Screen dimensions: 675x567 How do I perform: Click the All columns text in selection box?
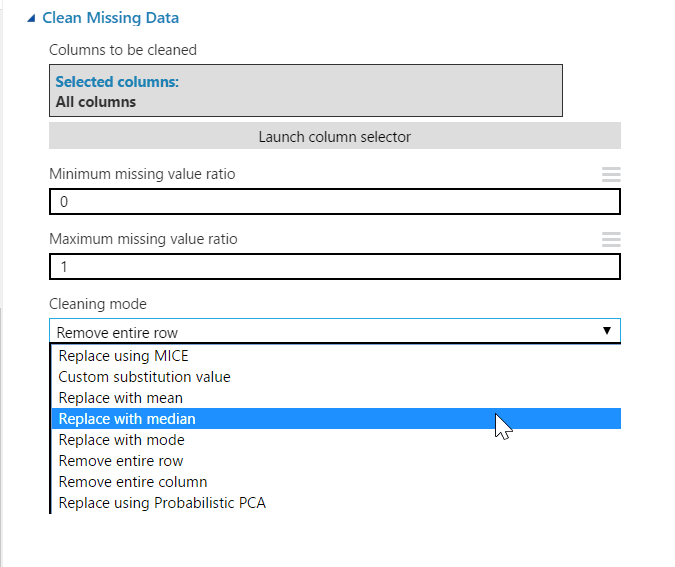pyautogui.click(x=96, y=101)
